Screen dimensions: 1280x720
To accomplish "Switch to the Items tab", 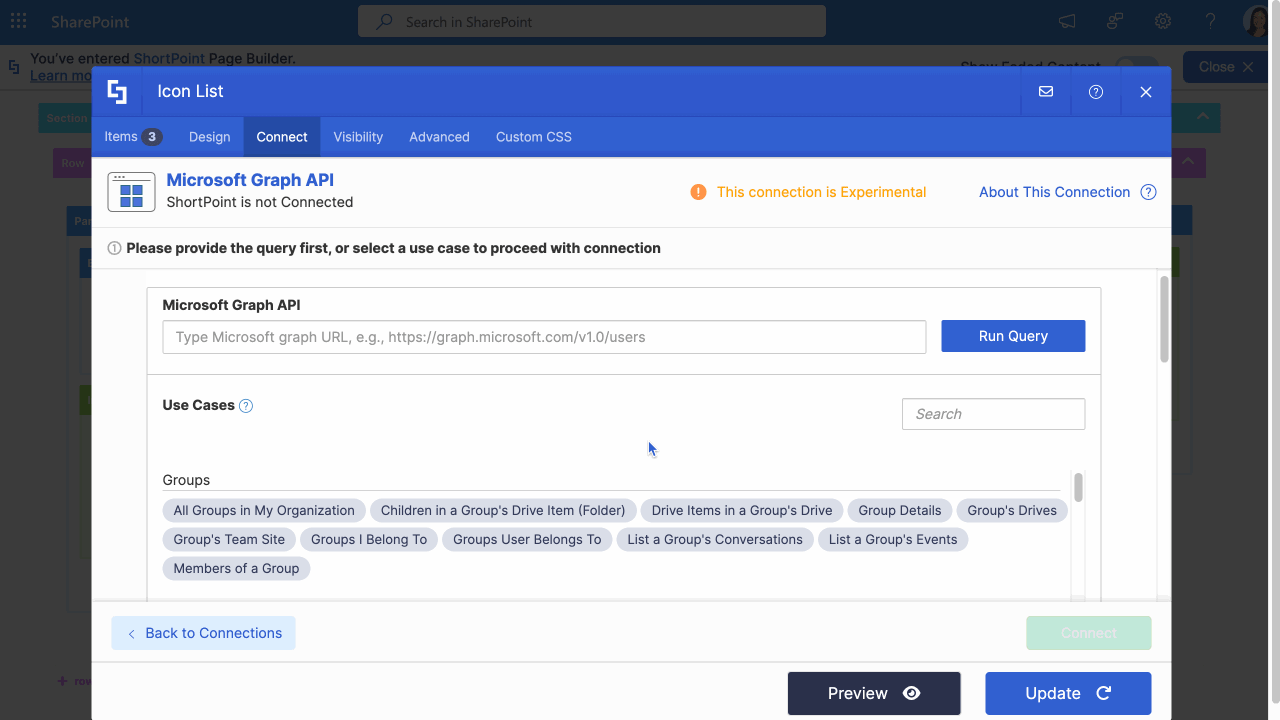I will point(133,137).
